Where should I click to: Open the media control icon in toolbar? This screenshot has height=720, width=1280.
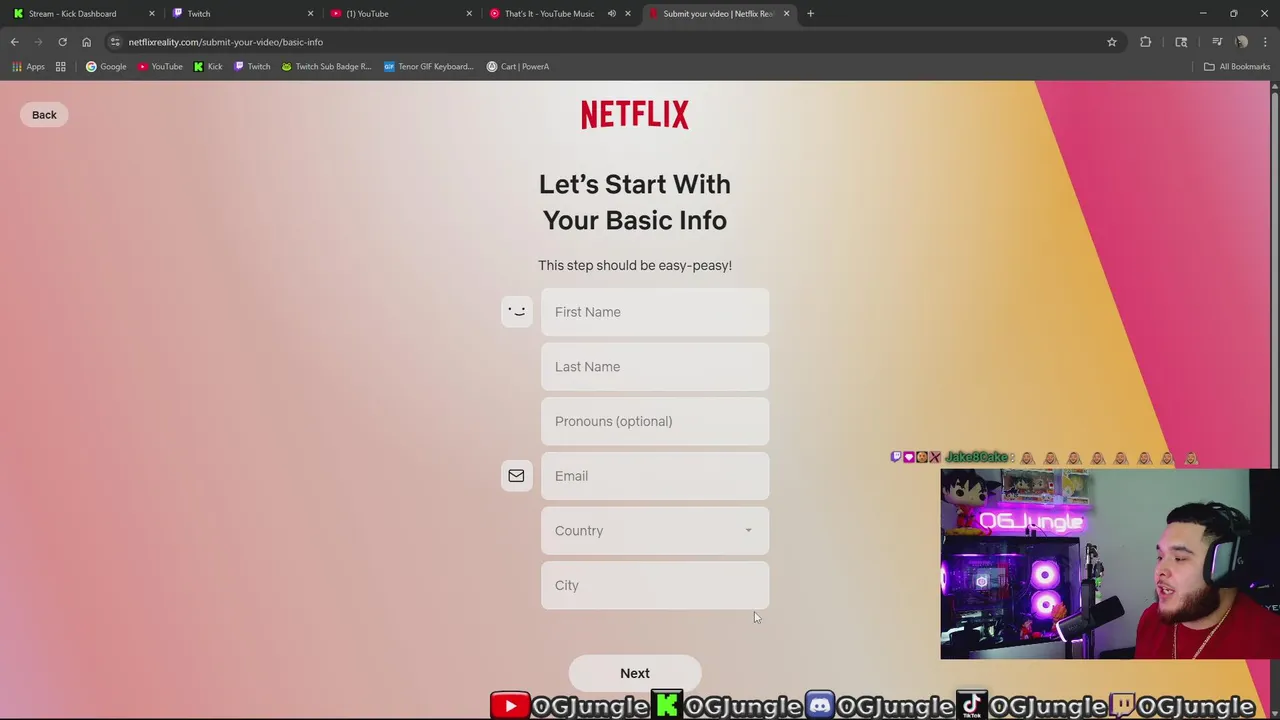tap(1217, 42)
